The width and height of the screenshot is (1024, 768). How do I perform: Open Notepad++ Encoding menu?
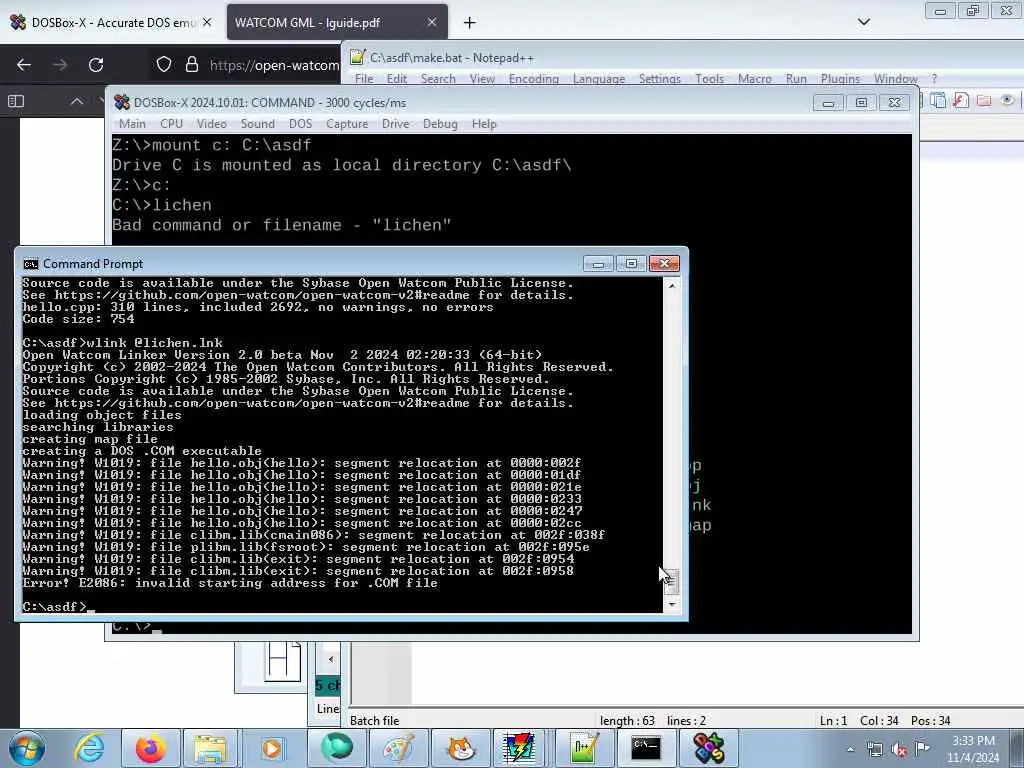[x=534, y=79]
